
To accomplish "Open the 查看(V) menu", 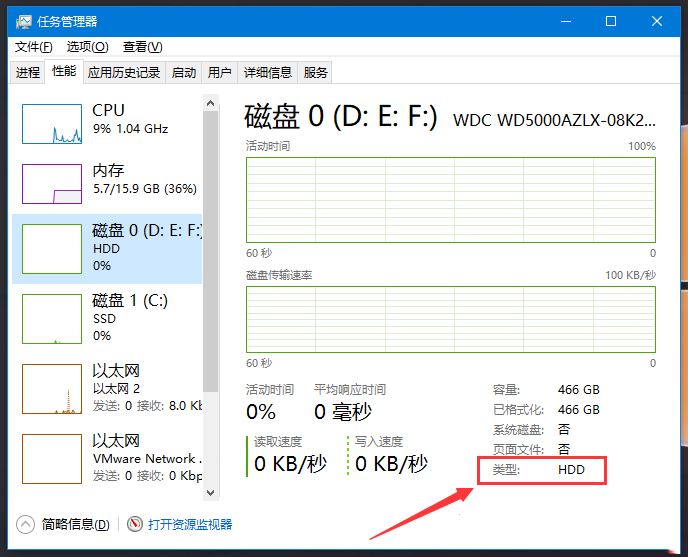I will pyautogui.click(x=142, y=47).
